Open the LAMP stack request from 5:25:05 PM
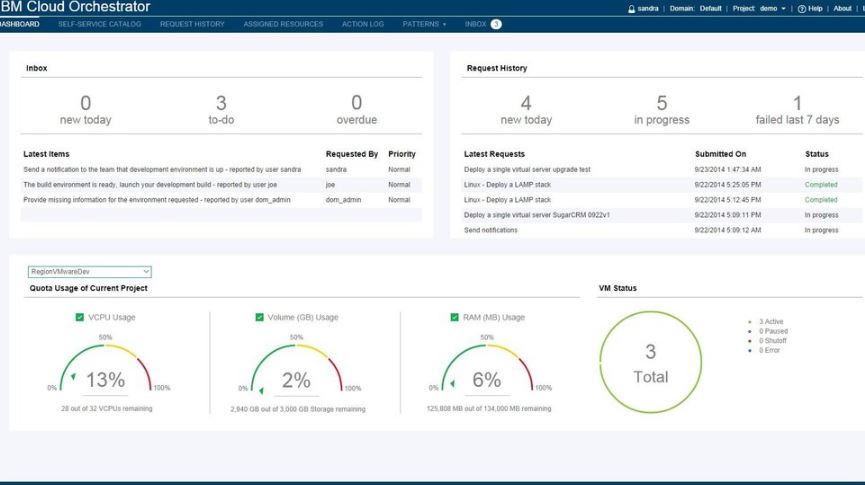 (x=508, y=185)
